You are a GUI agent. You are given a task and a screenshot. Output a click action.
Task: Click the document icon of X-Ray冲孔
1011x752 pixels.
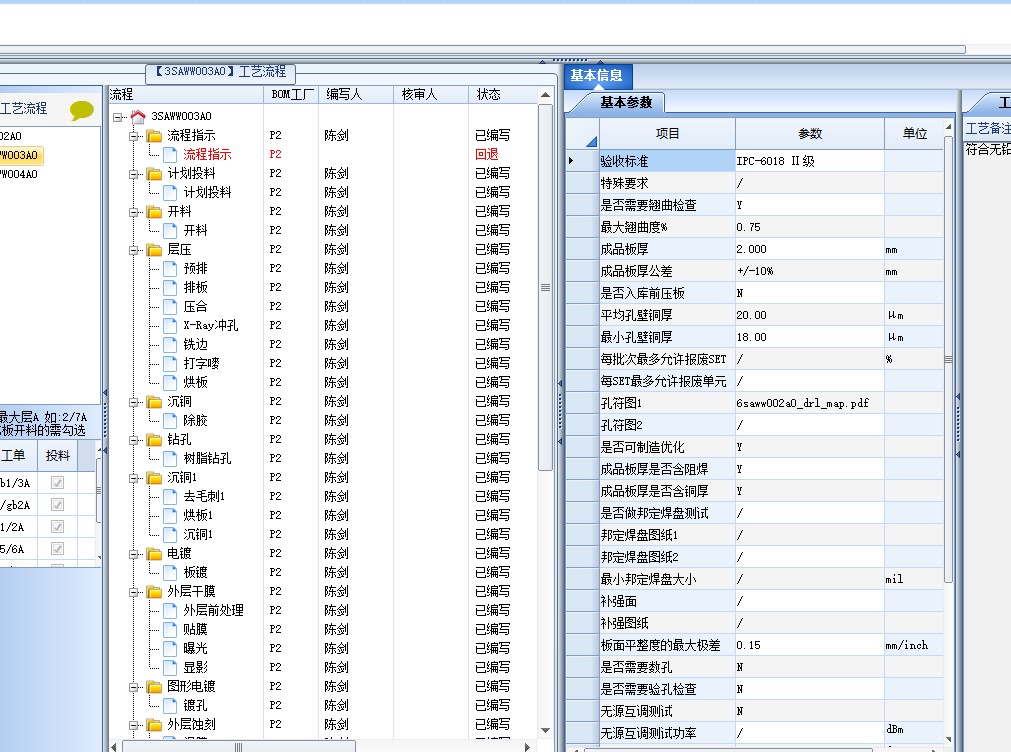[170, 326]
